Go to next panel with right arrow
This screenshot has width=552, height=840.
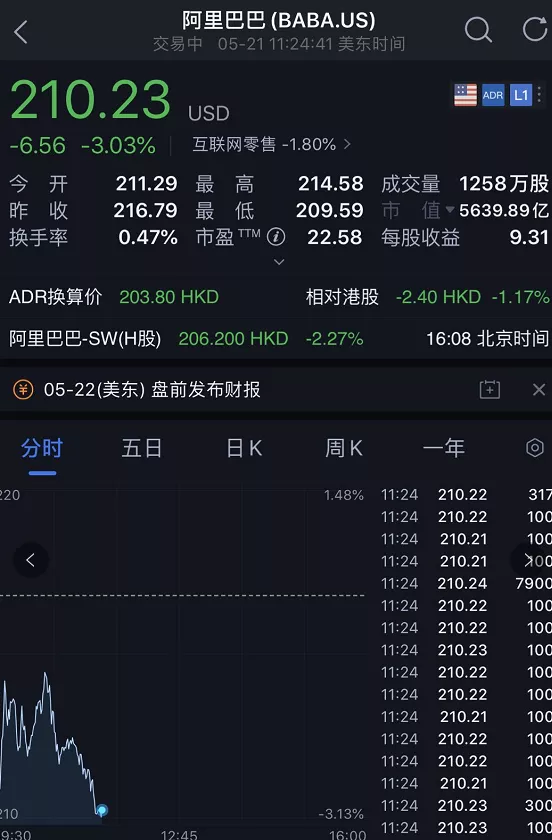coord(528,560)
